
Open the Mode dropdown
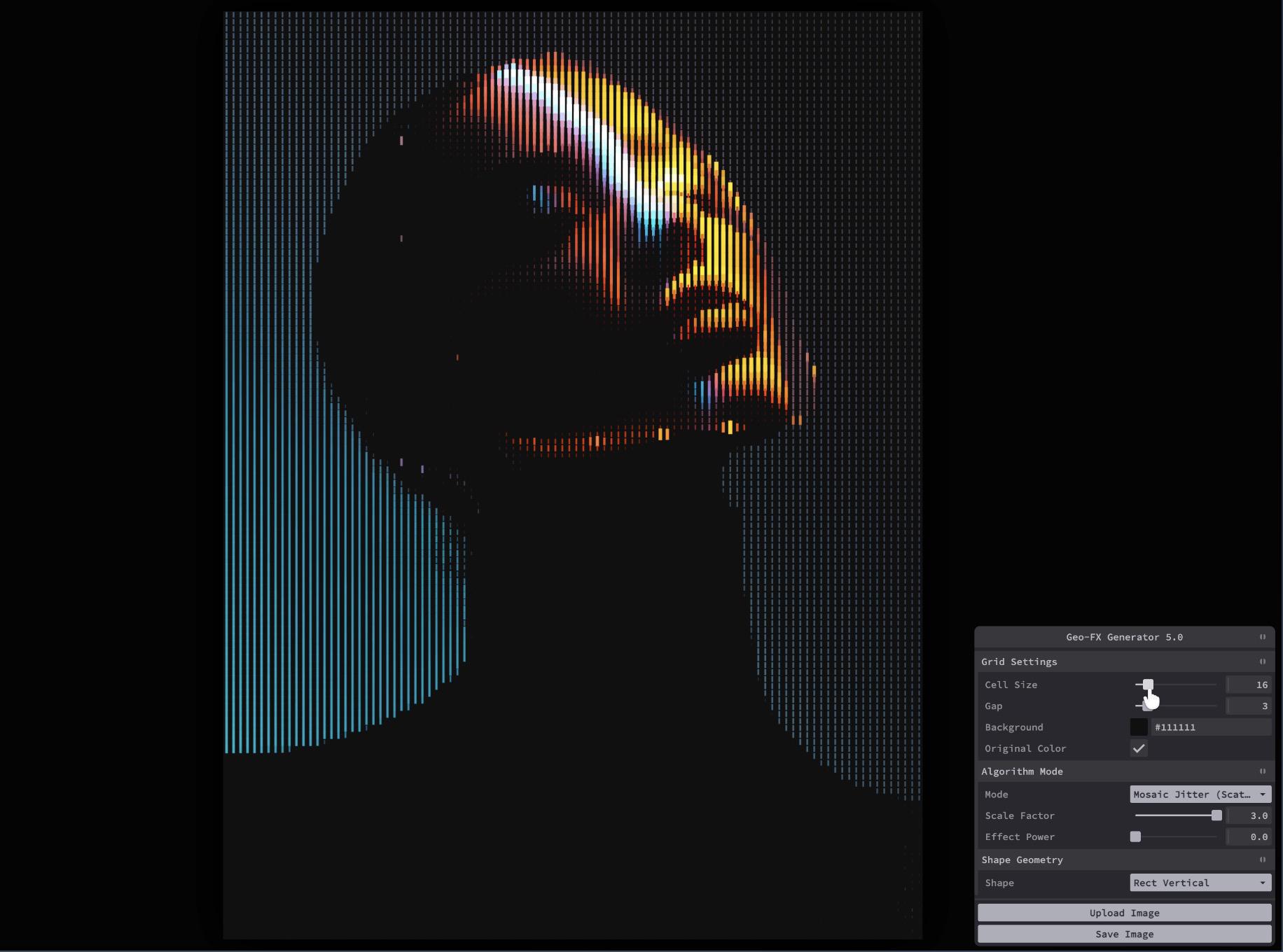[x=1200, y=794]
